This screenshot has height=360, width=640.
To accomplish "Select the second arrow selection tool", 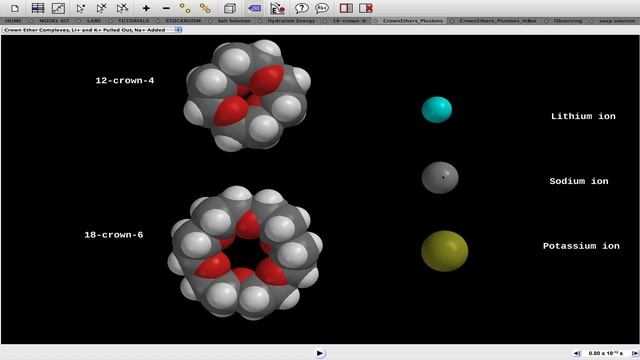I will point(101,8).
